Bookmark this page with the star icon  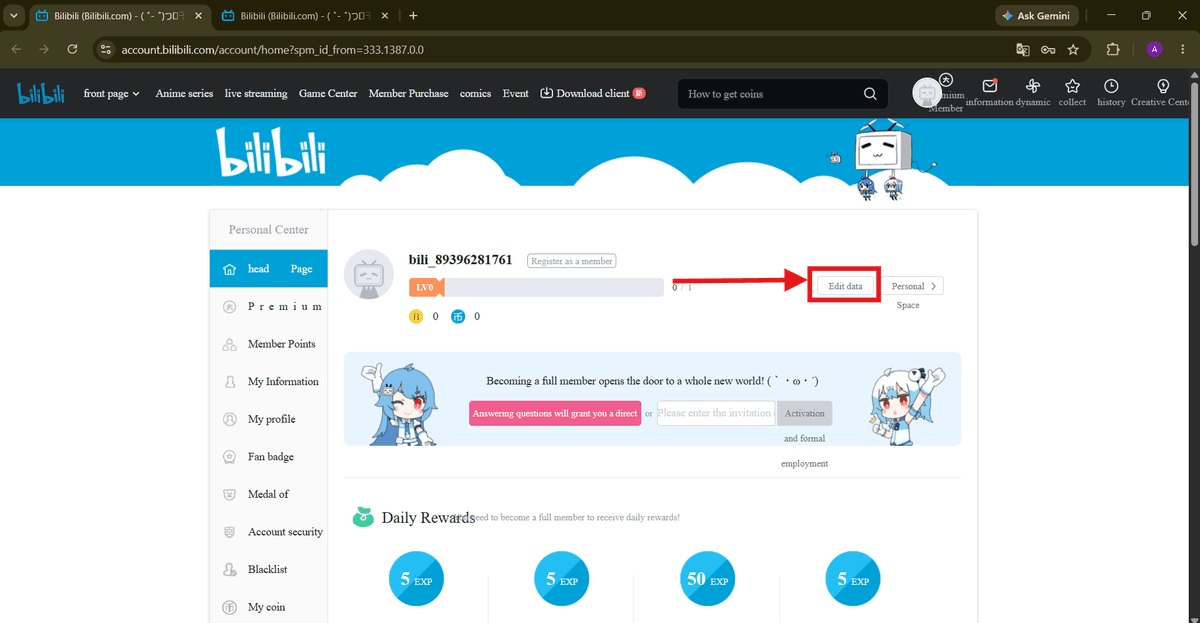click(1073, 49)
